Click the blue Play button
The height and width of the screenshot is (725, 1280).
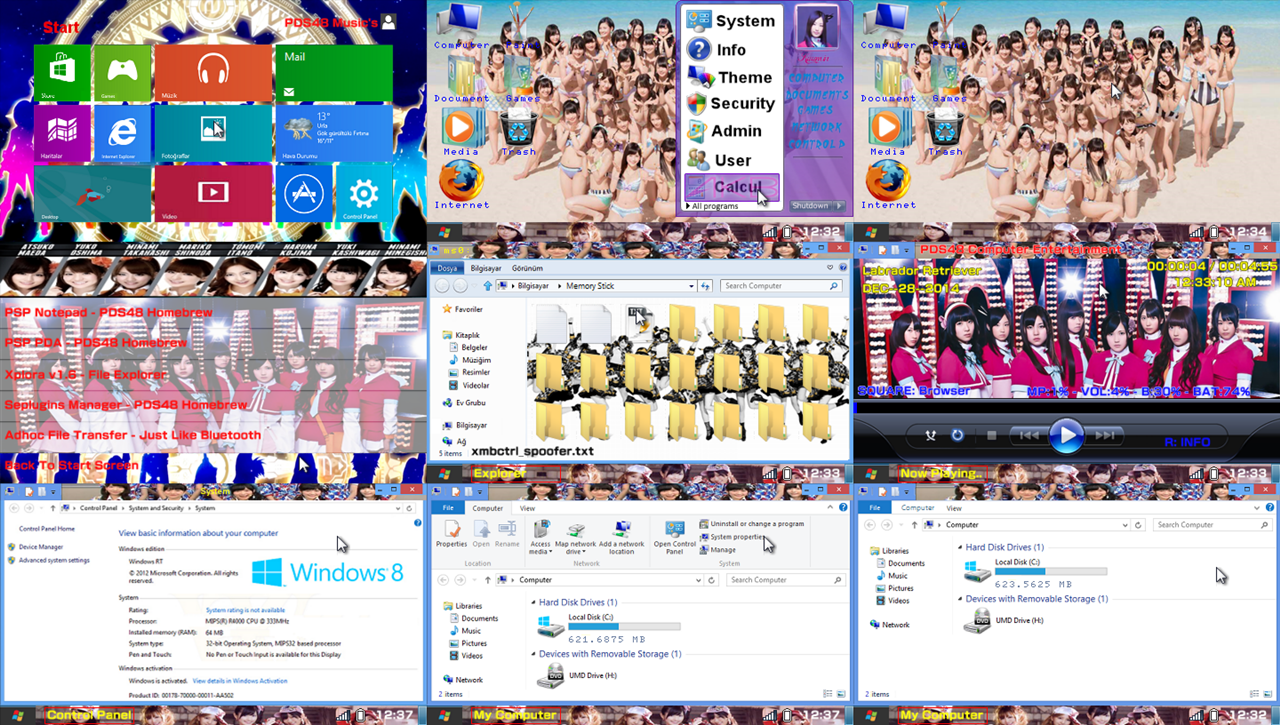pyautogui.click(x=1067, y=436)
